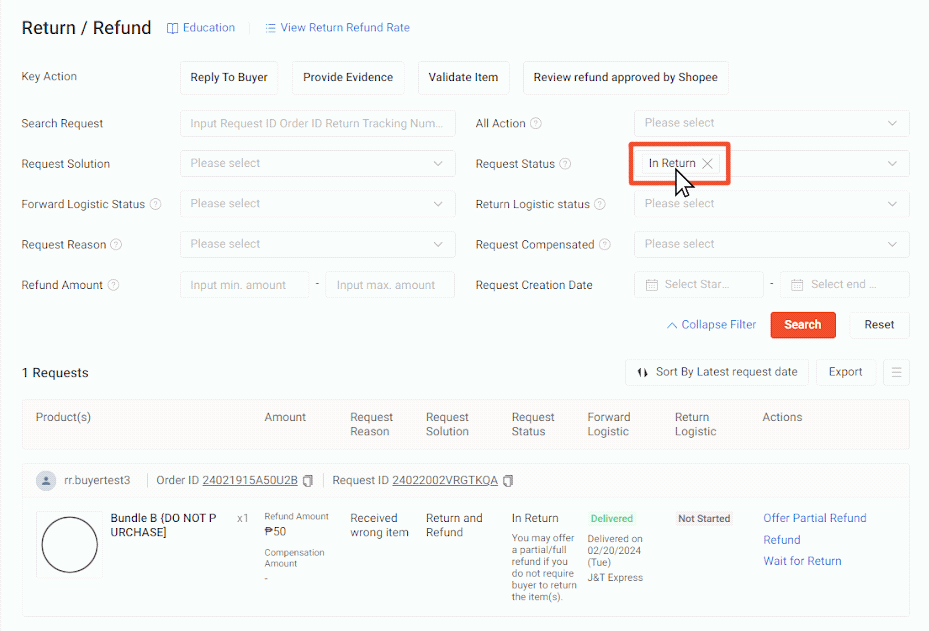Viewport: 929px width, 631px height.
Task: Click the Search Request input field
Action: pyautogui.click(x=317, y=124)
